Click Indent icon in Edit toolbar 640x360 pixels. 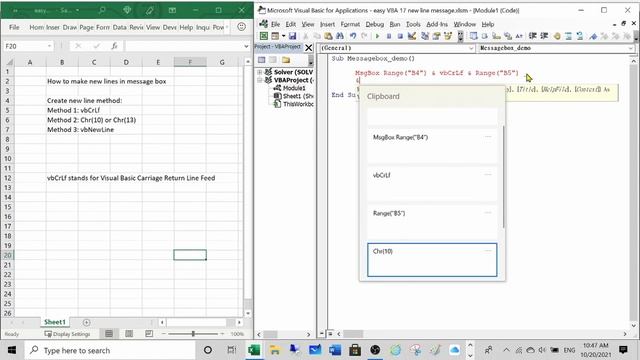coord(533,36)
